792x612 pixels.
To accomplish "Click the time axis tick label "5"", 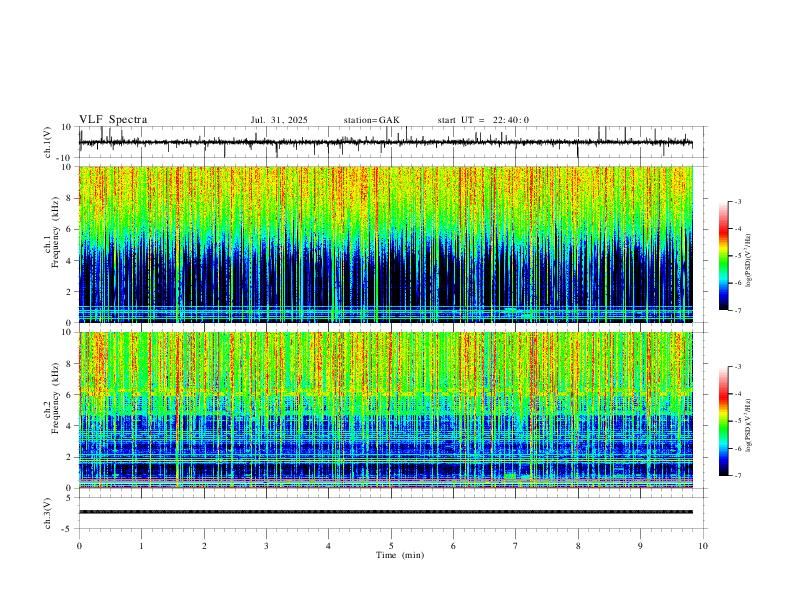I will [391, 546].
